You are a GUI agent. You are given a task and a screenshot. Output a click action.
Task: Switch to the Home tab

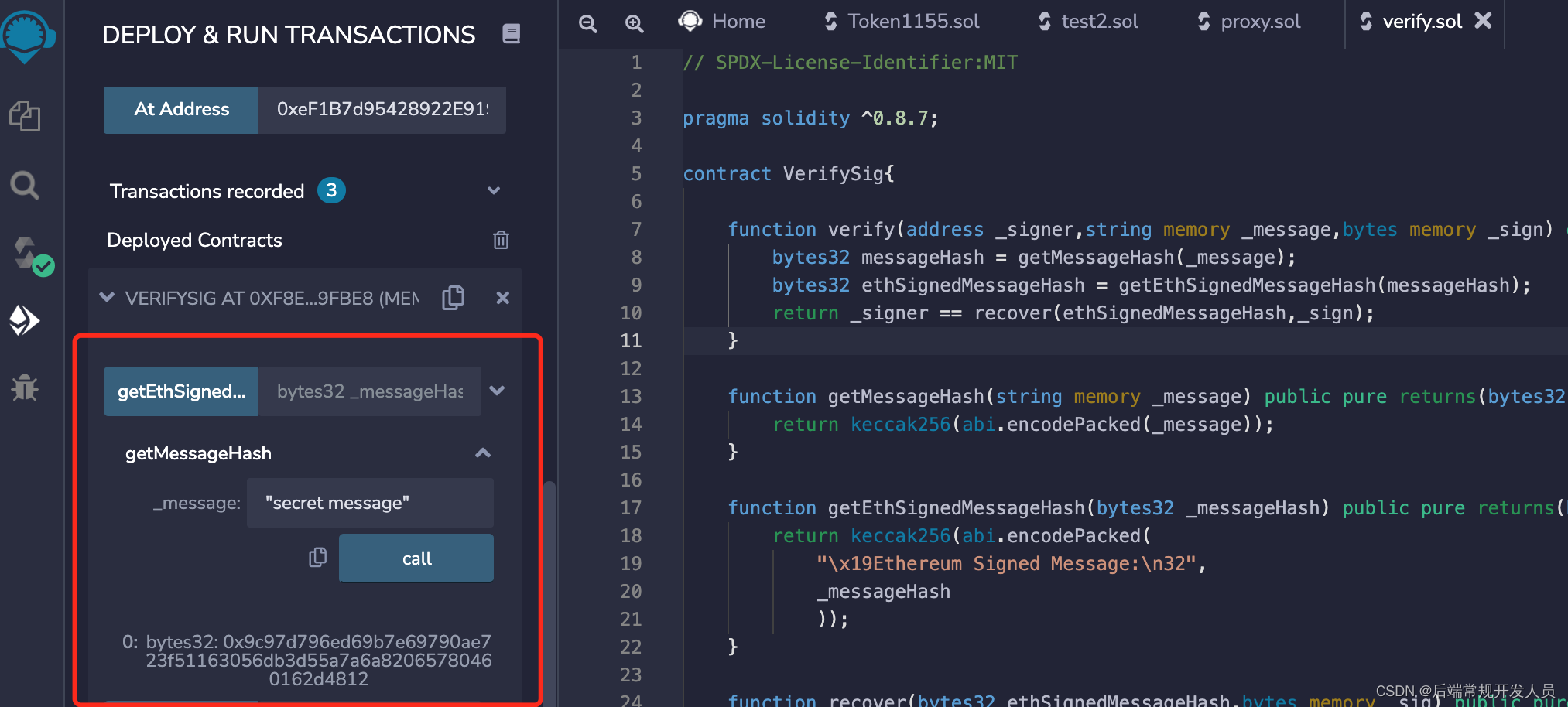point(721,22)
